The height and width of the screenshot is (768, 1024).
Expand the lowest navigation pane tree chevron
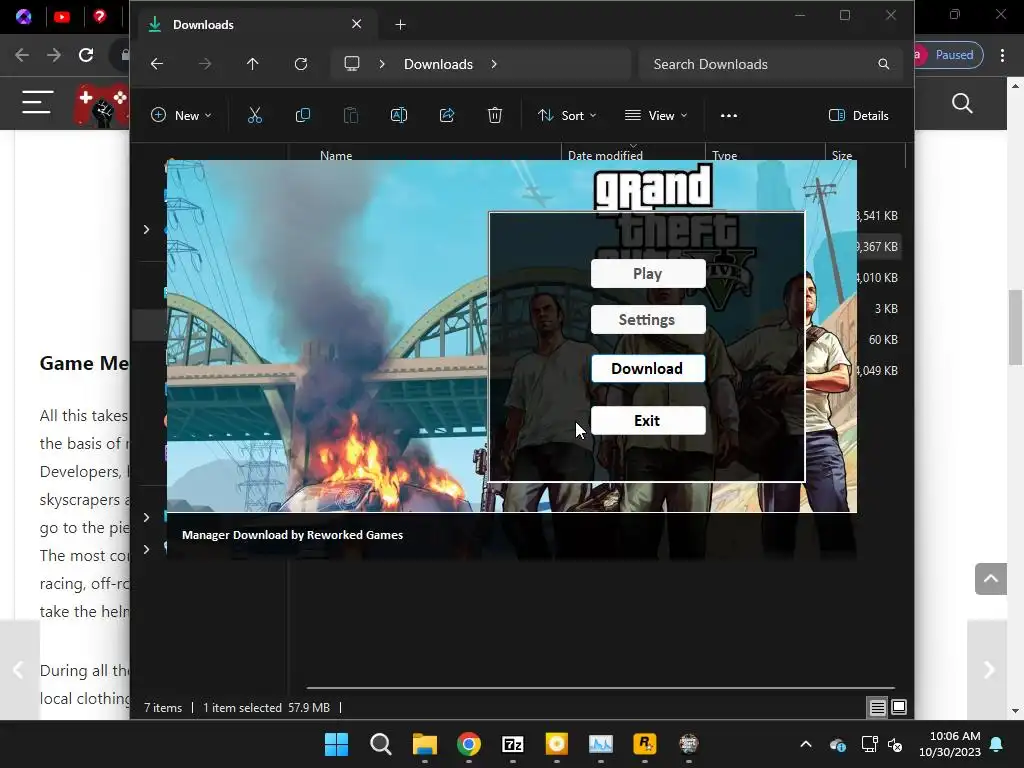146,549
